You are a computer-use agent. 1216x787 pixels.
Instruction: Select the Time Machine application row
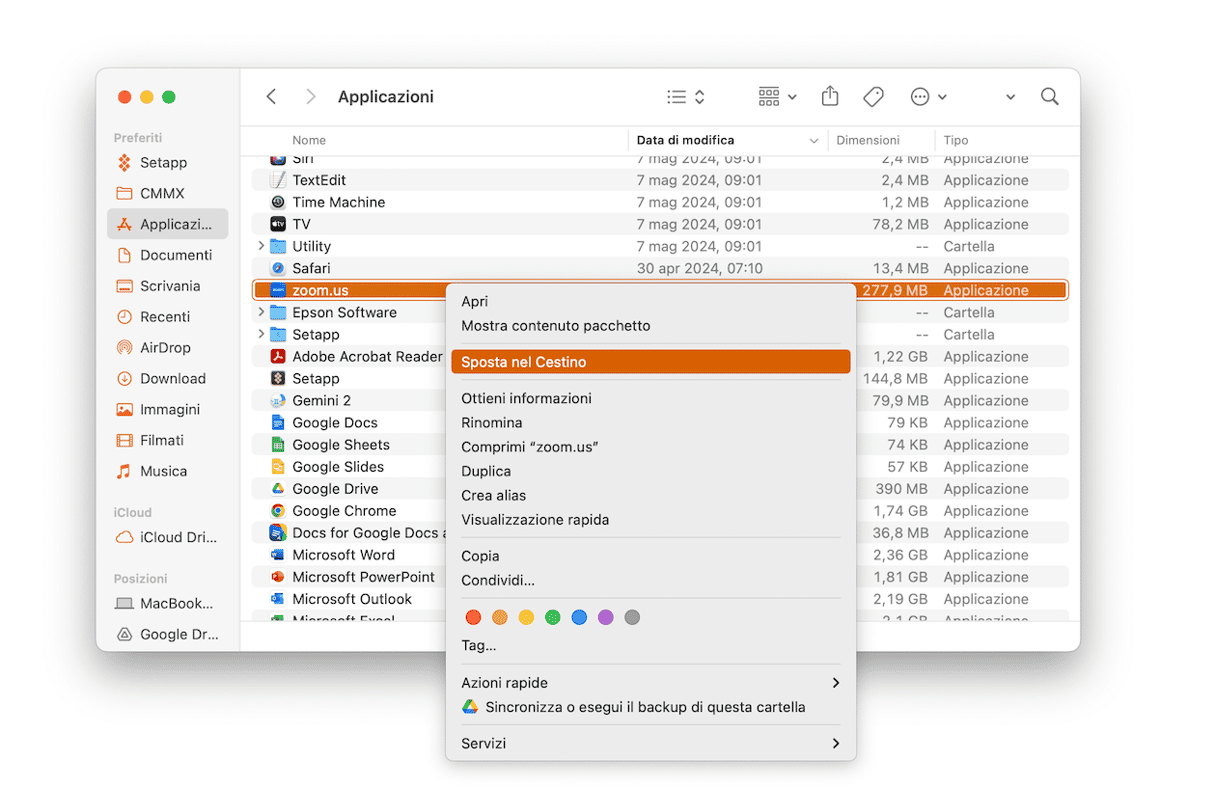(660, 202)
